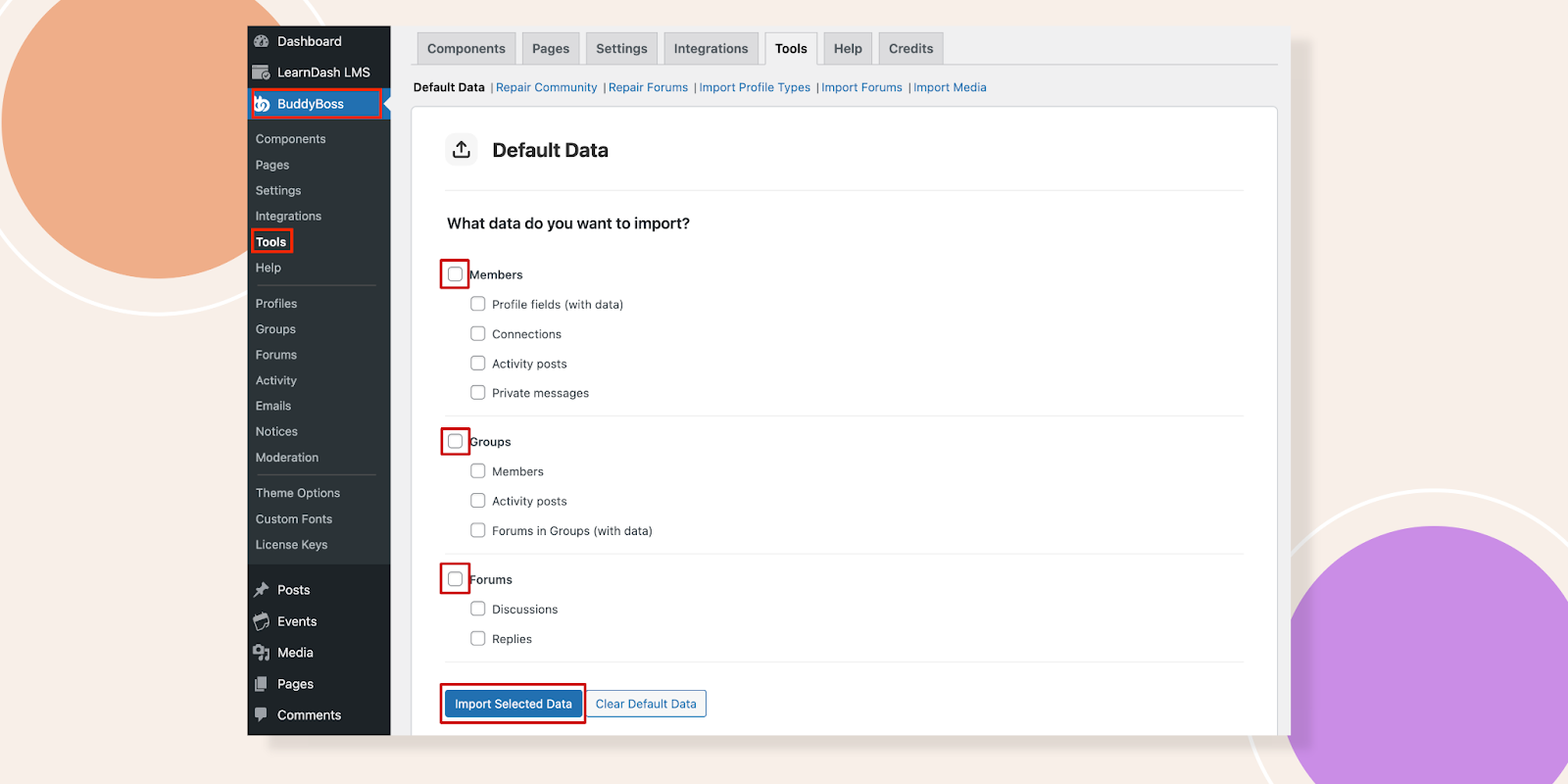Select the Default Data sub-navigation item
This screenshot has height=784, width=1568.
(449, 87)
